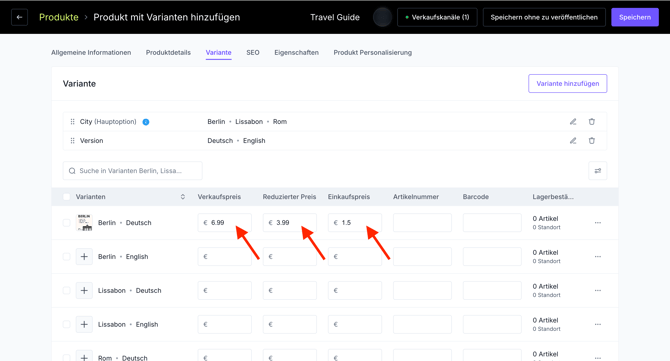Viewport: 670px width, 361px height.
Task: Open more options for Lissabon English row
Action: click(598, 324)
